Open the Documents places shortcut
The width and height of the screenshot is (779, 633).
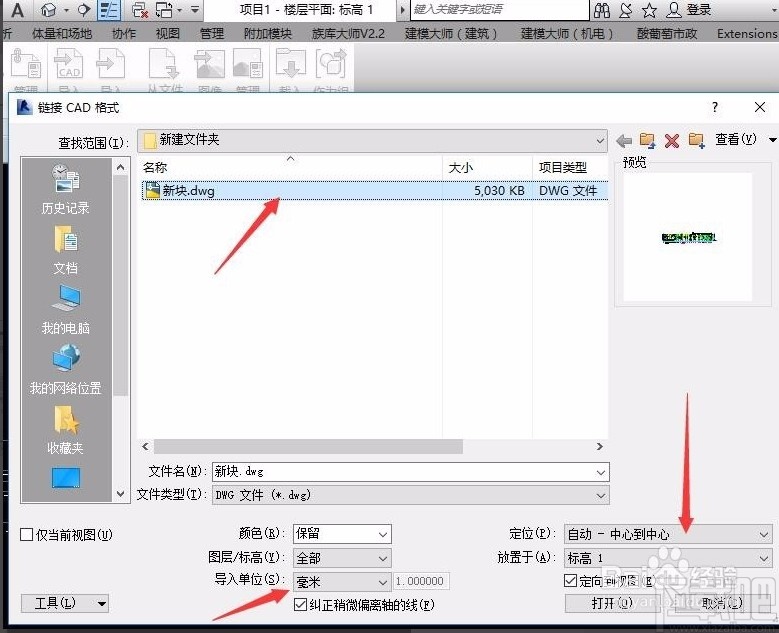(x=66, y=250)
